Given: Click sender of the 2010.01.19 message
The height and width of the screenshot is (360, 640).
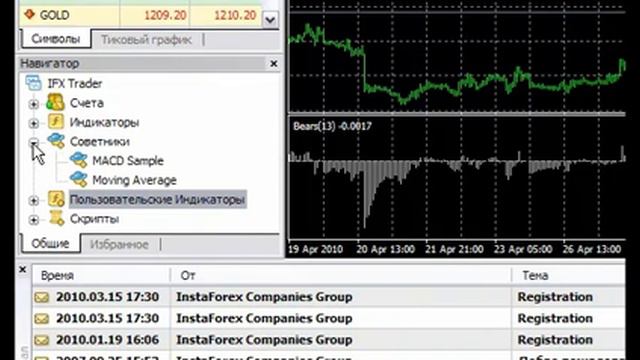Looking at the screenshot, I should (264, 340).
